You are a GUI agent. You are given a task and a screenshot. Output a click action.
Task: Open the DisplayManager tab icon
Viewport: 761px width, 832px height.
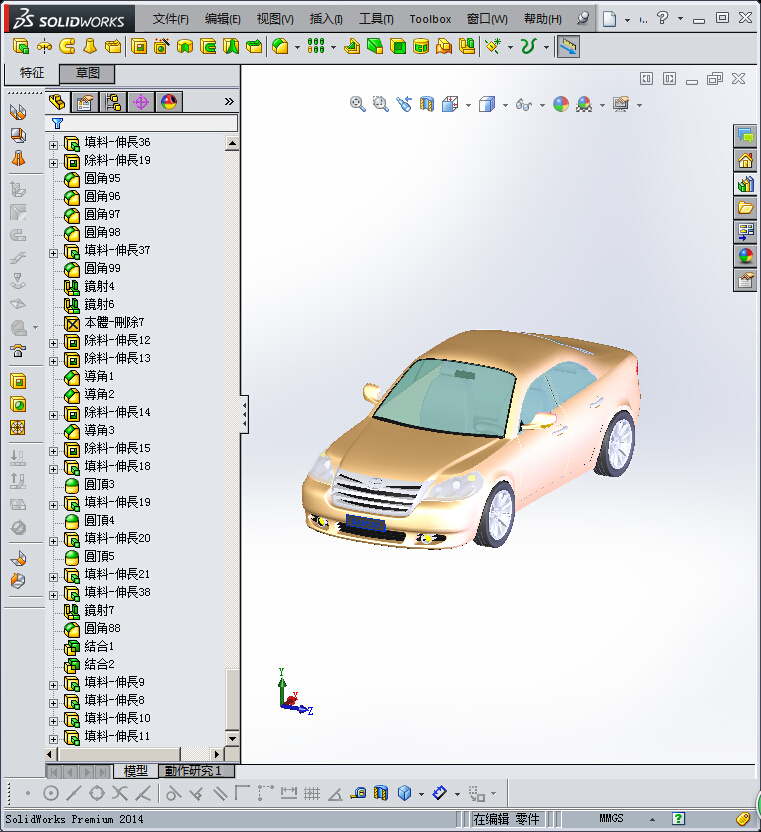[169, 102]
